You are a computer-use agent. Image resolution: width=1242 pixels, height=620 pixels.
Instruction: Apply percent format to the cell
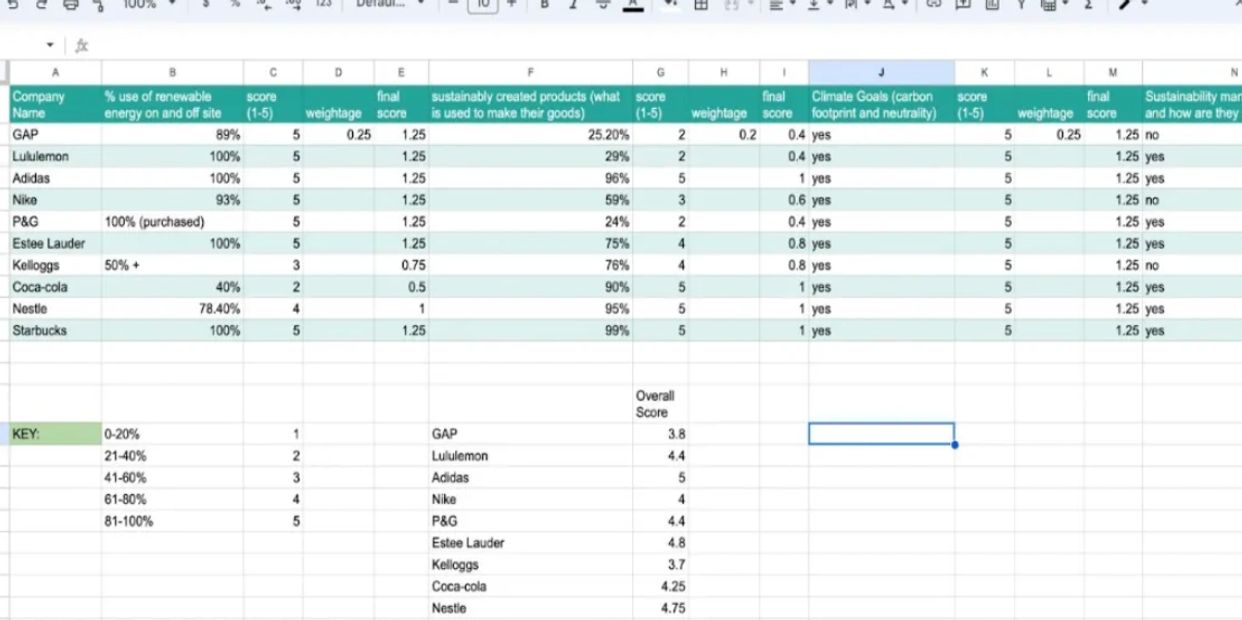[235, 5]
